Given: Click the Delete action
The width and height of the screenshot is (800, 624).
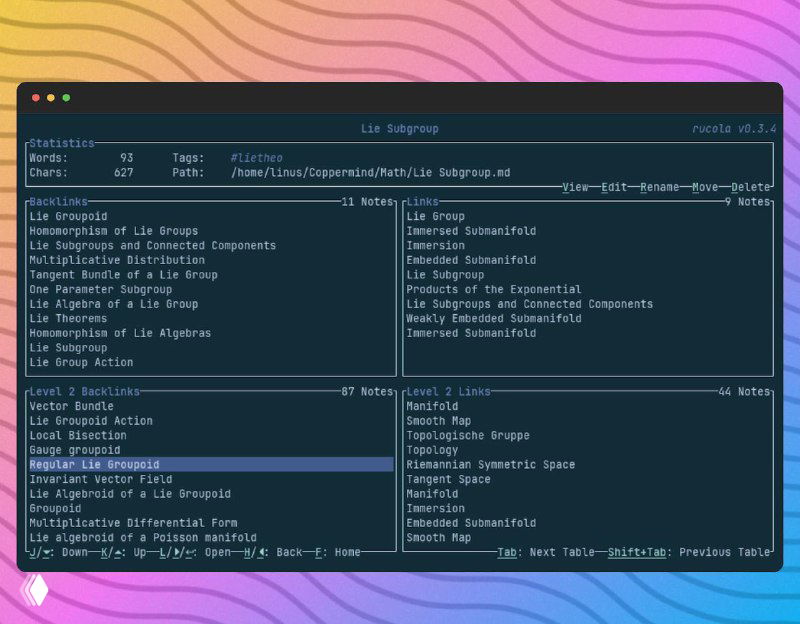Looking at the screenshot, I should [750, 187].
